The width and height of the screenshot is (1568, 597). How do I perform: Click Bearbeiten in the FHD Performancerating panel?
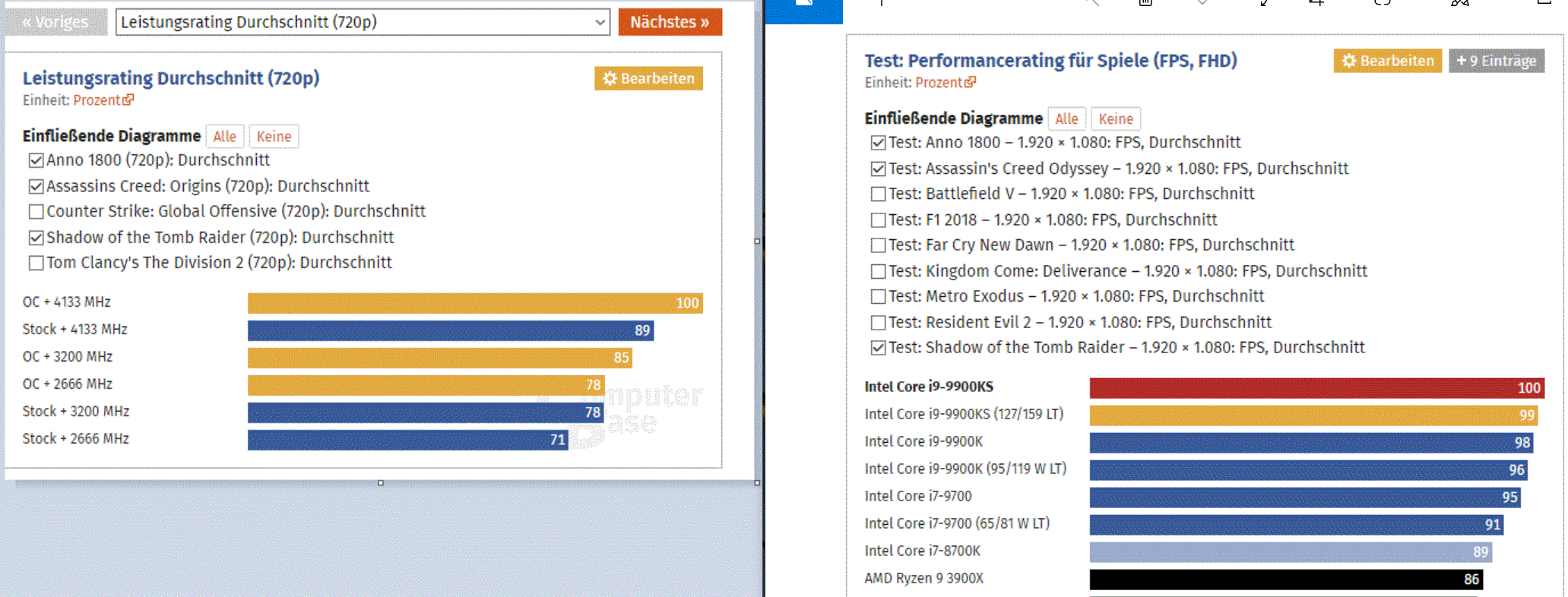[x=1388, y=61]
